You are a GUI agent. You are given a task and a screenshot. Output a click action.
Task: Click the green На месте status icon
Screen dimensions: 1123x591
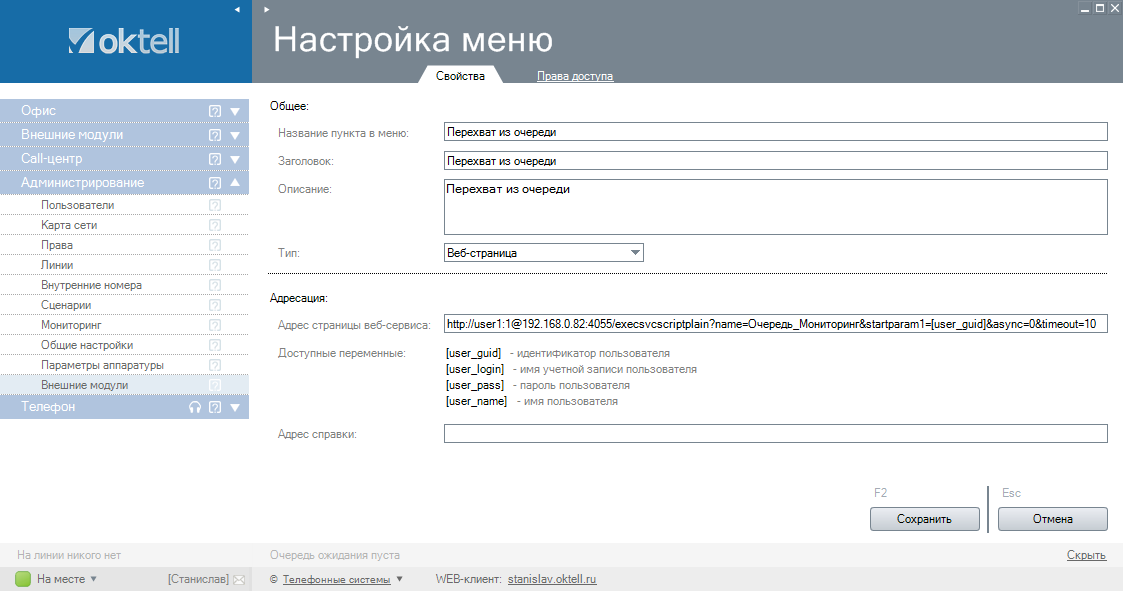pyautogui.click(x=23, y=579)
